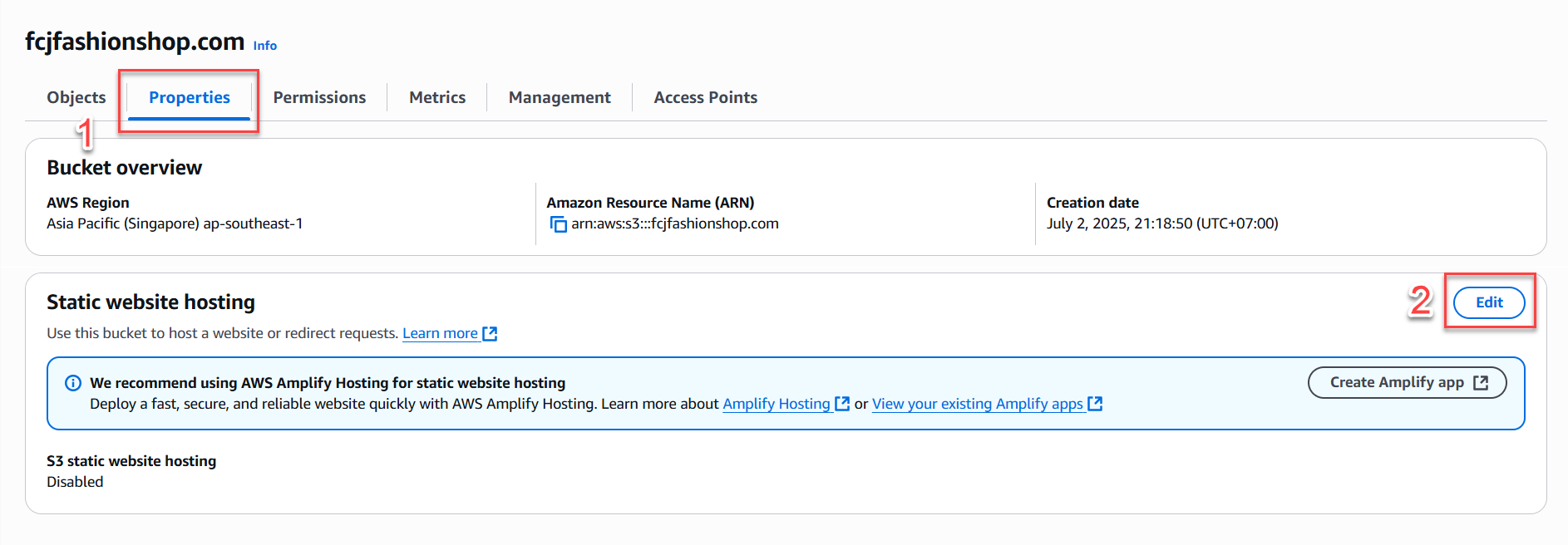Select the ARN text arn:aws:s3:::fcjfashionshop.com
Screen dimensions: 1568x545
coord(675,223)
